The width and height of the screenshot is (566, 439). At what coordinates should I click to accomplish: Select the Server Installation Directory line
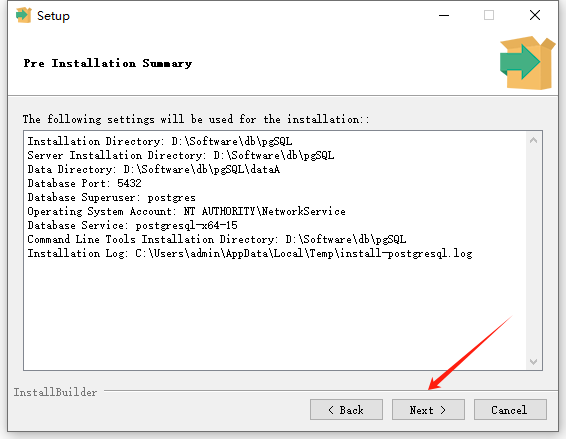point(181,155)
